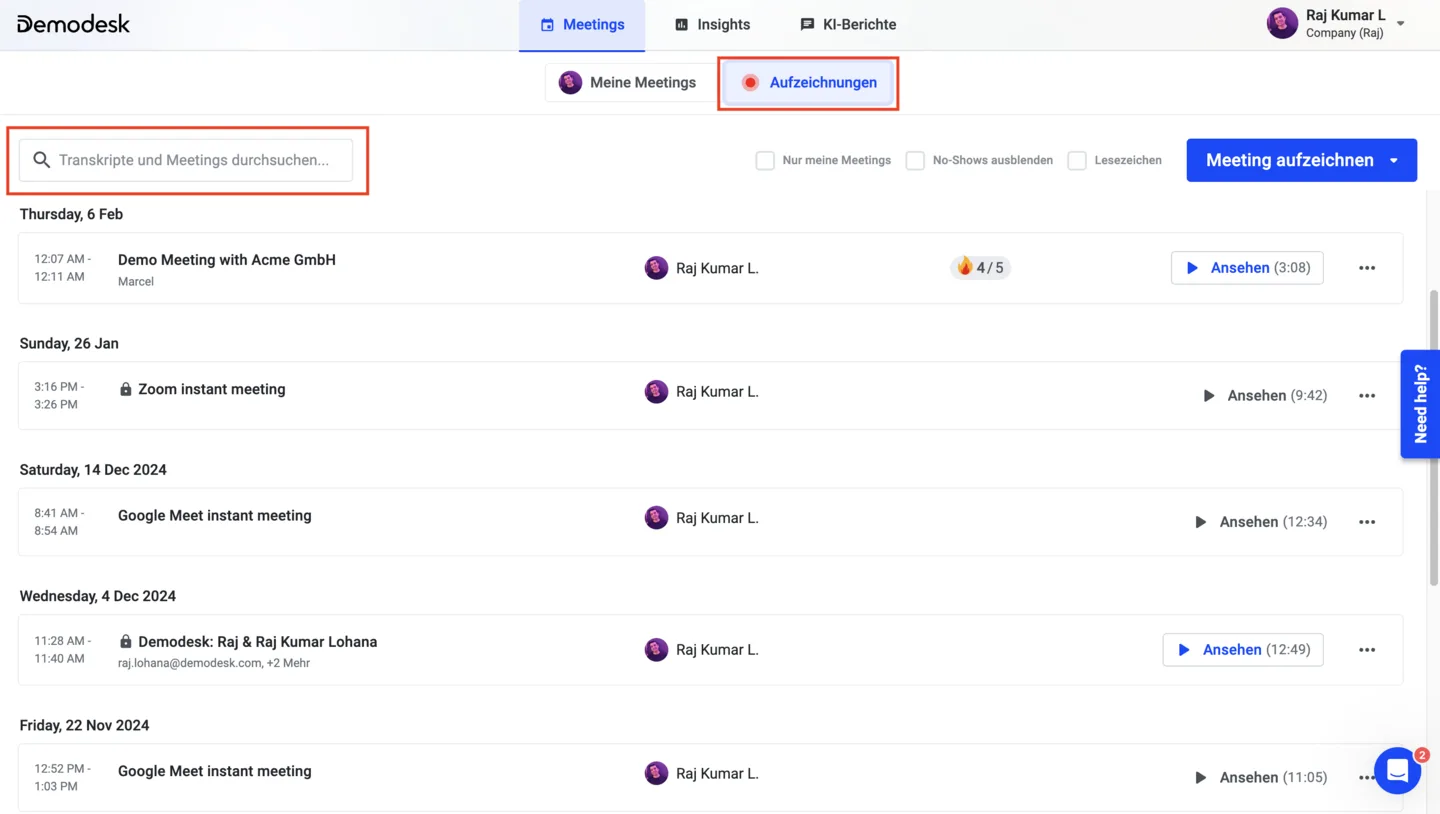Screen dimensions: 1440x814
Task: Play the Zoom instant meeting recording (9:42)
Action: [x=1265, y=396]
